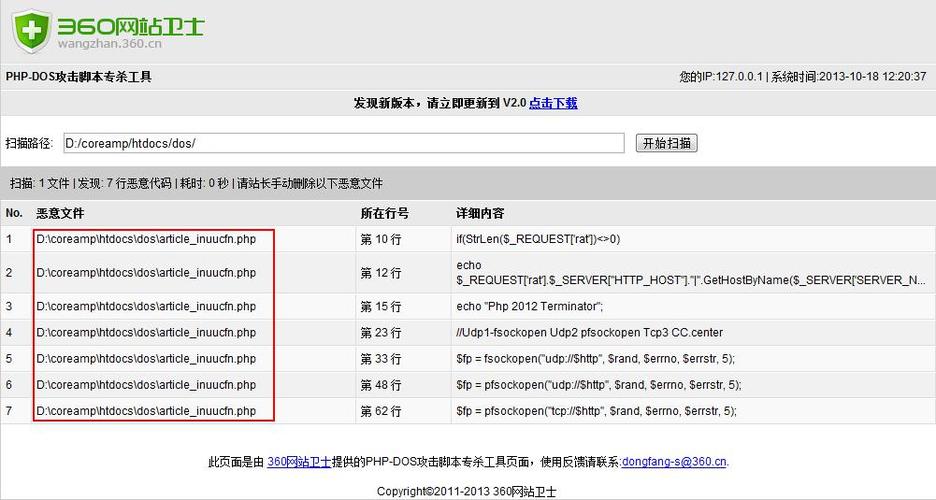
Task: Click the 360 green shield logo
Action: pos(32,30)
